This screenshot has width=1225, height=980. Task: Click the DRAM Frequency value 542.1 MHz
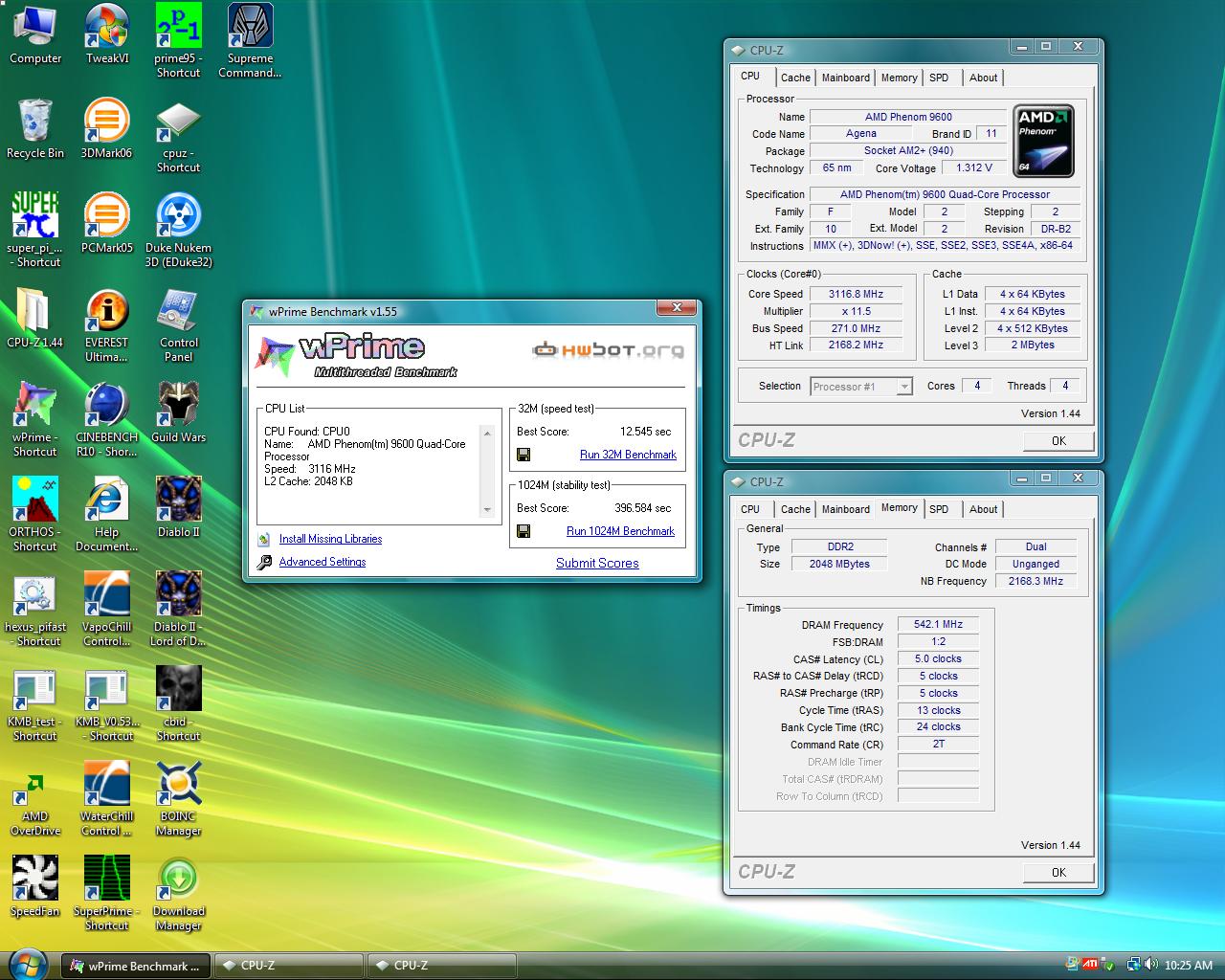938,624
